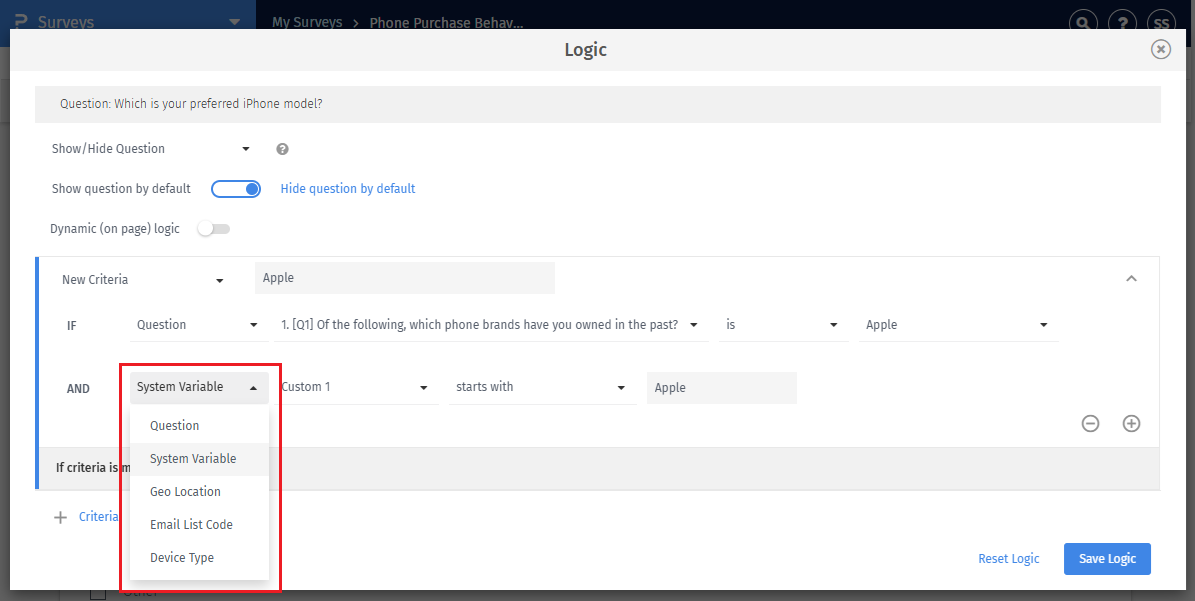Select Geo Location from the dropdown list
Screen dimensions: 1195x601
(x=185, y=491)
